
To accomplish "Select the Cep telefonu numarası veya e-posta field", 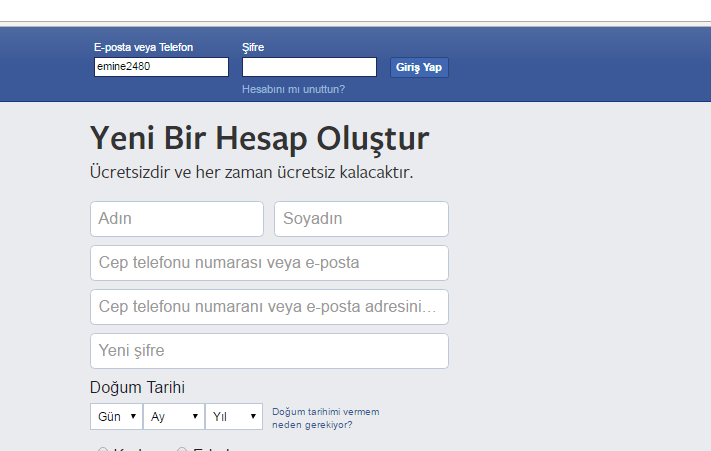I will click(269, 263).
